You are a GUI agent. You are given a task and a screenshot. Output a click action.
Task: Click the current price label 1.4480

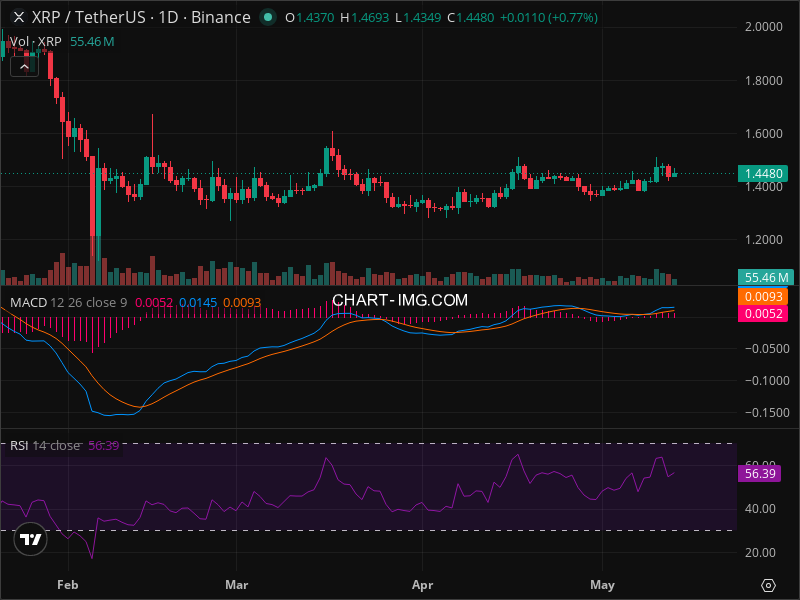tap(763, 173)
